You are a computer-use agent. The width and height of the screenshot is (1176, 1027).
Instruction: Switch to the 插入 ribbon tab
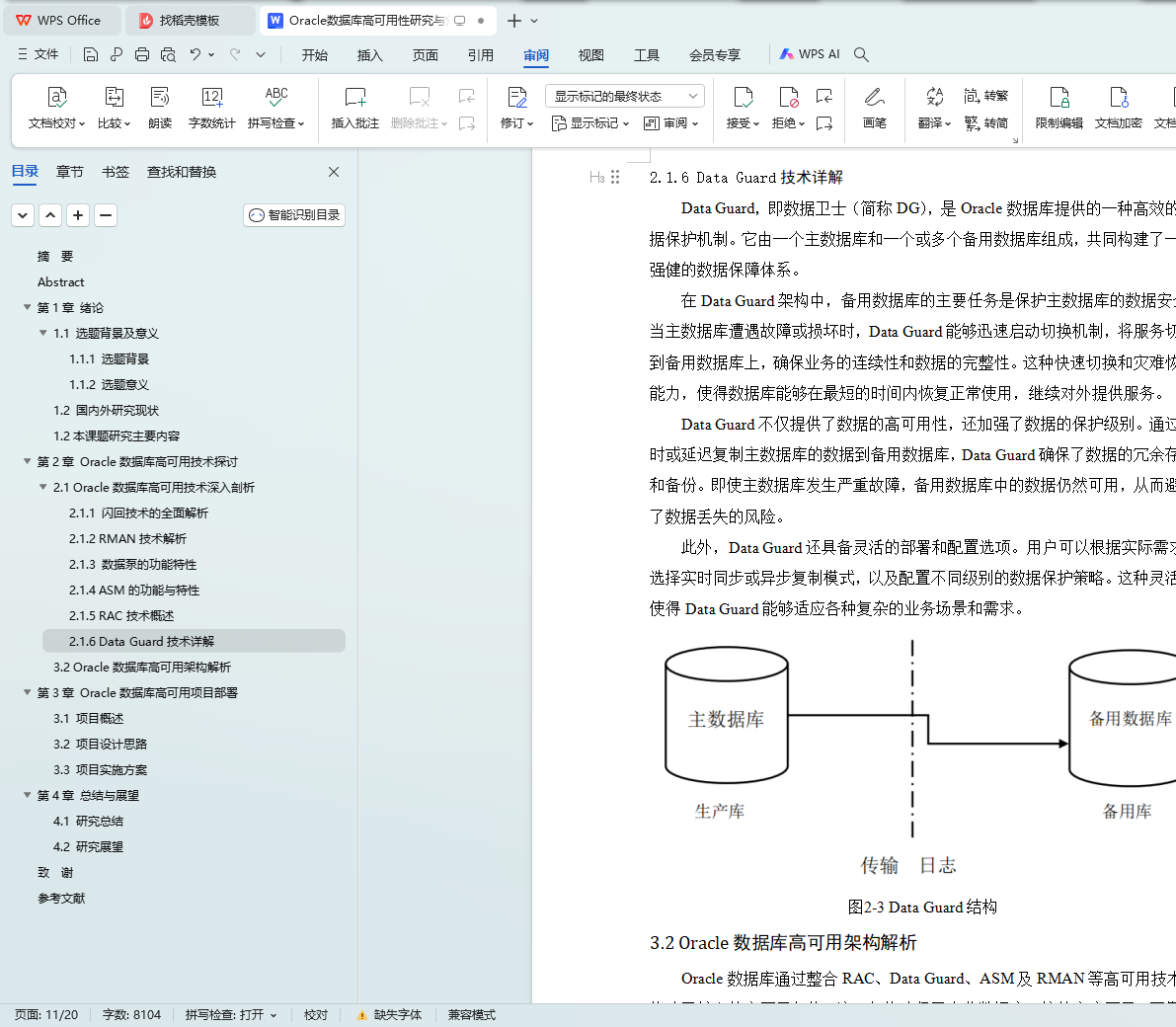click(369, 54)
